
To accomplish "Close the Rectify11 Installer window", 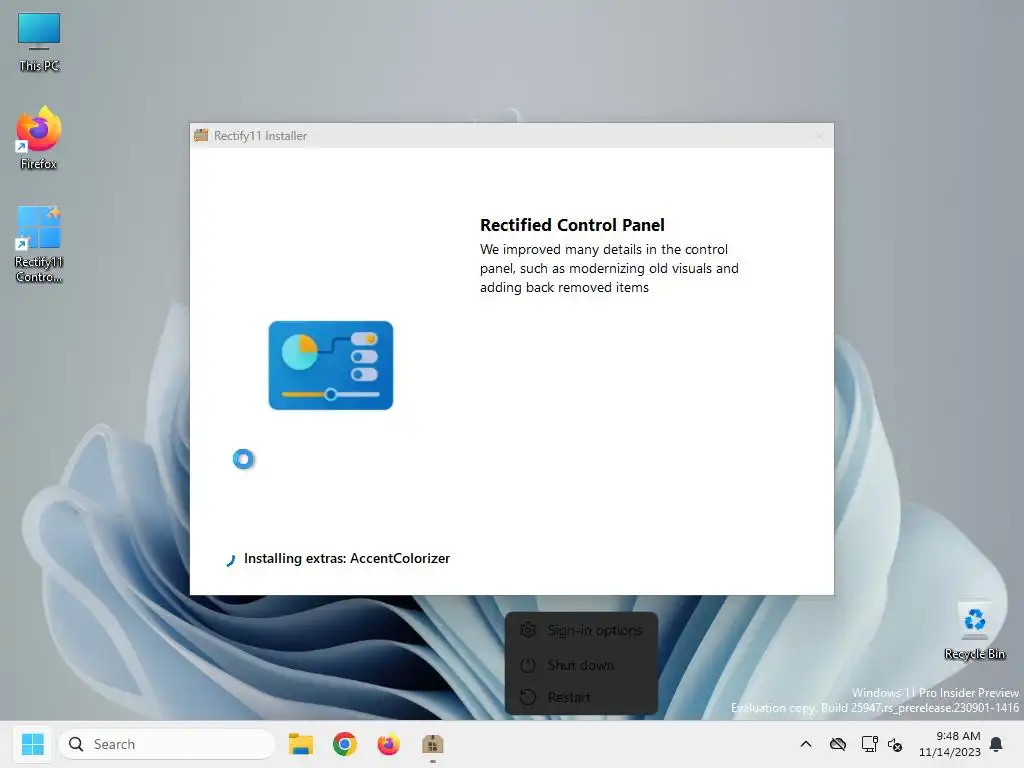I will 819,136.
